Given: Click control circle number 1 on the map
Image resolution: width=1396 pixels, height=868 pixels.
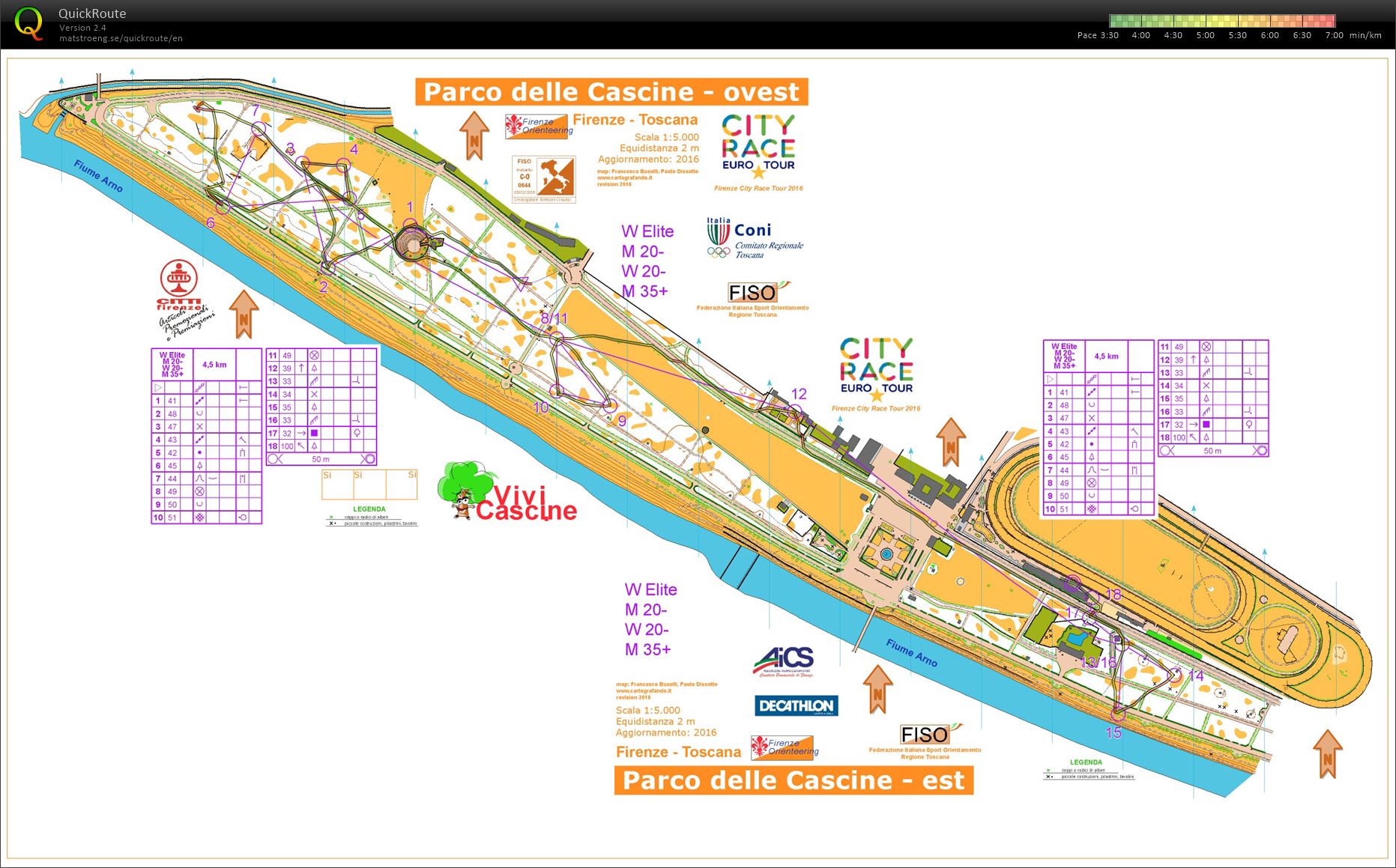Looking at the screenshot, I should coord(411,225).
